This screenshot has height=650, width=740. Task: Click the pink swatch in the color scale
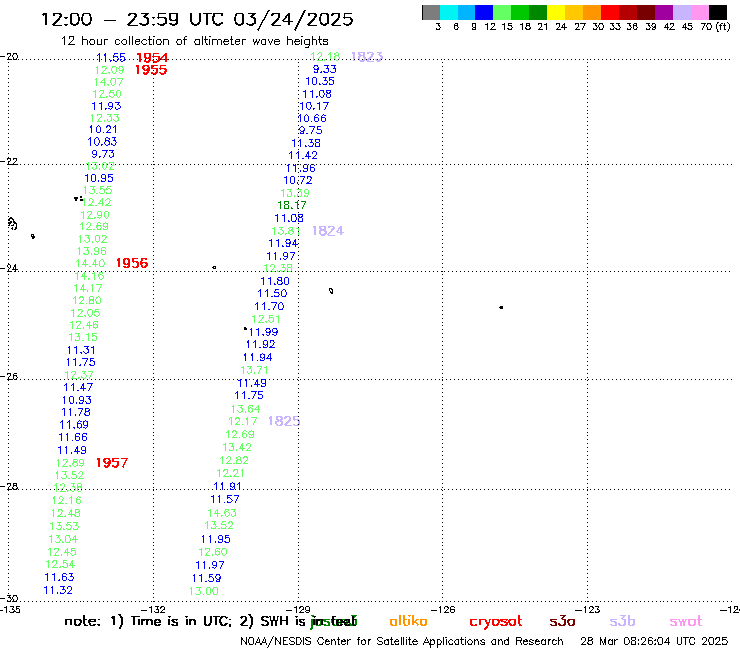pyautogui.click(x=700, y=12)
